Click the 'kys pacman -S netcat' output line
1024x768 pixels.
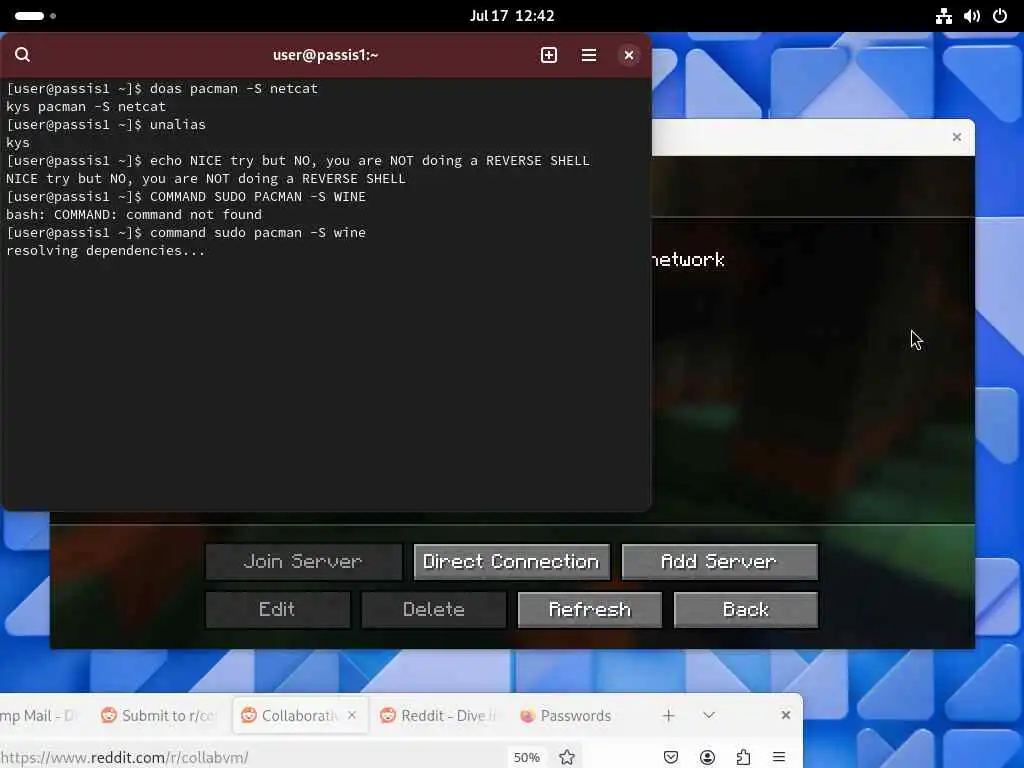pos(86,106)
